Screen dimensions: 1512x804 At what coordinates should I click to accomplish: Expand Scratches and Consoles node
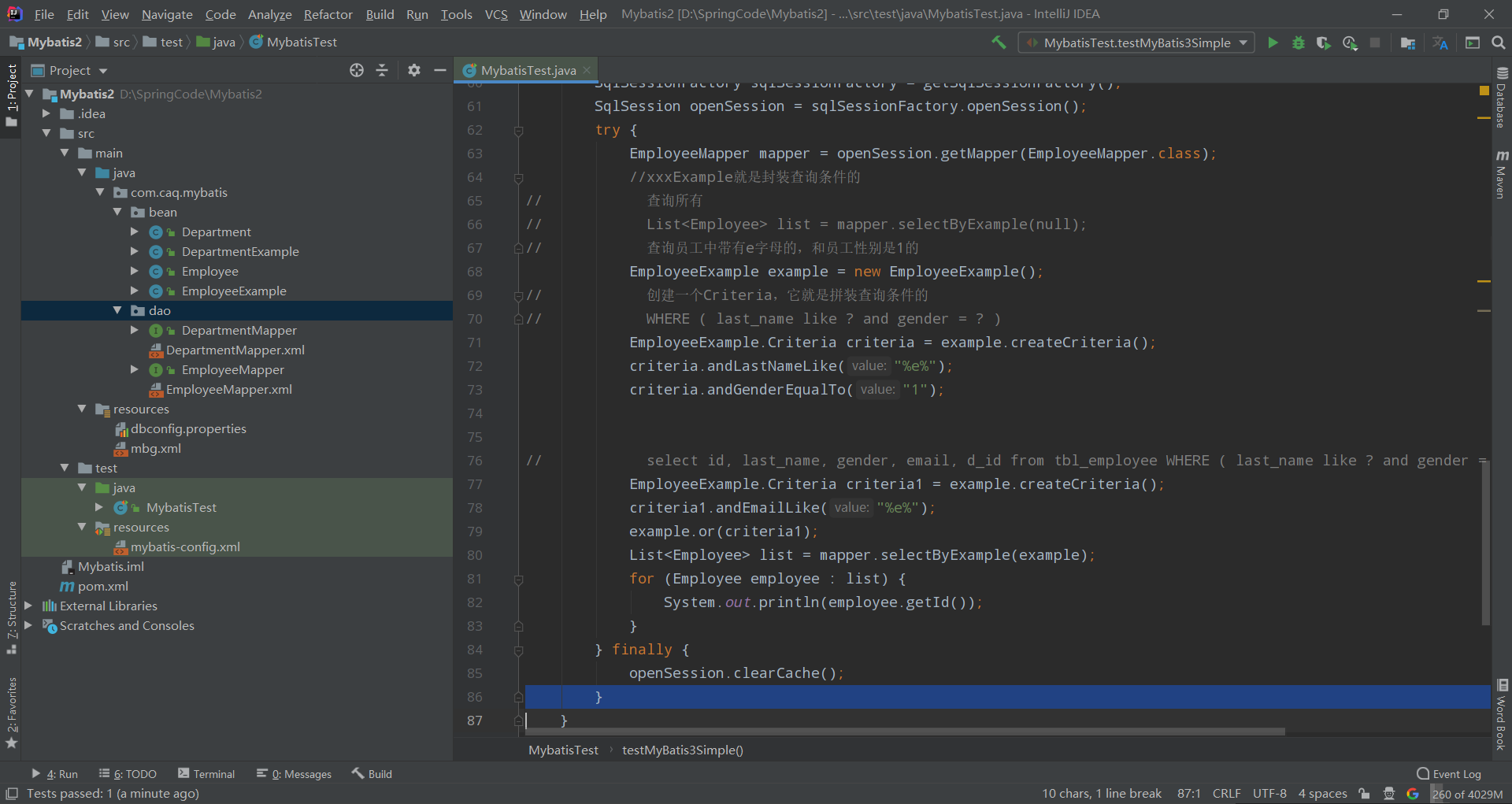point(29,625)
